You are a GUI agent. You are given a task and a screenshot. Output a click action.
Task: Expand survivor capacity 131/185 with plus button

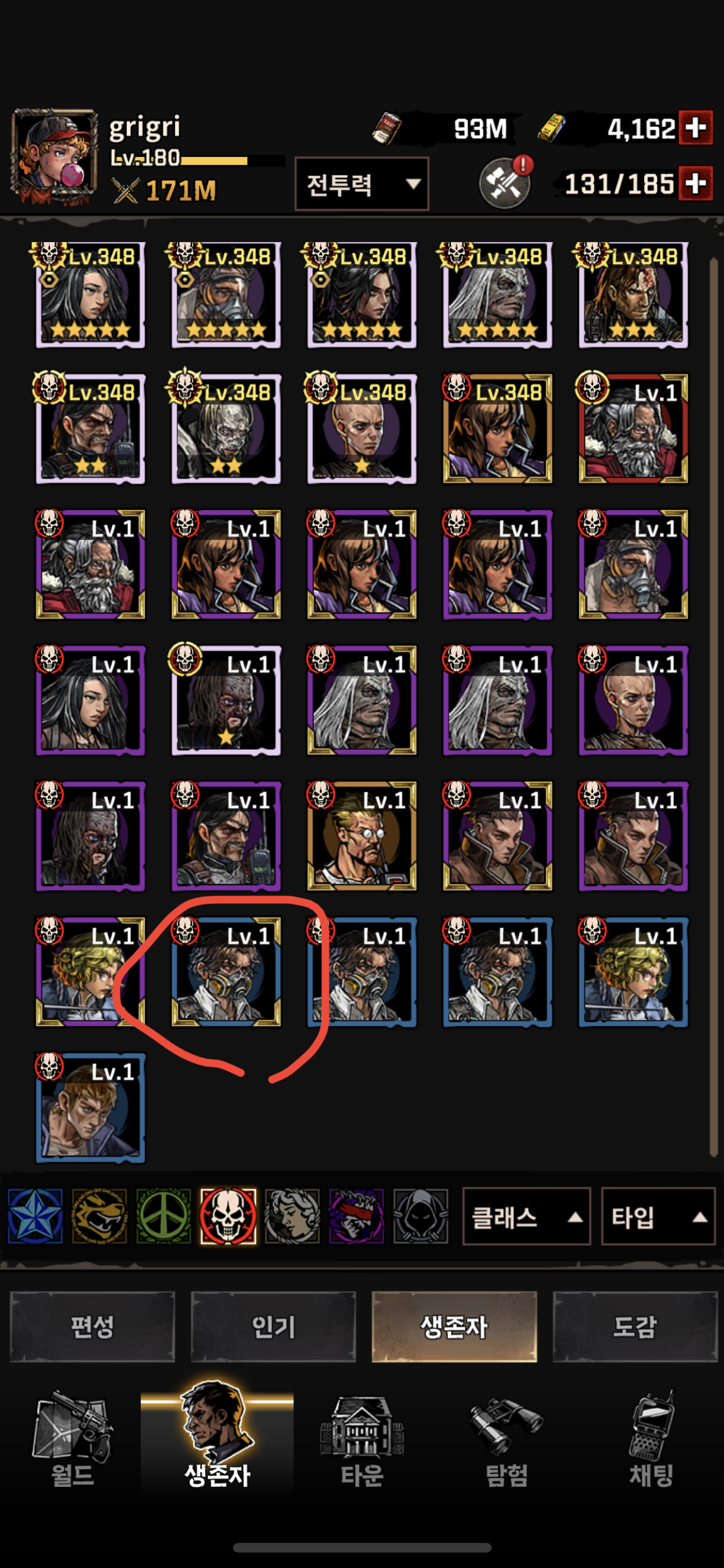pyautogui.click(x=696, y=183)
